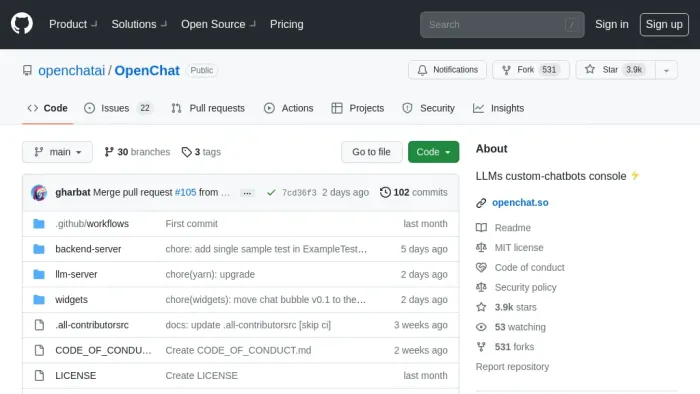Open commit message 'chore(yarn): upgrade'
Image resolution: width=700 pixels, height=394 pixels.
(x=210, y=274)
